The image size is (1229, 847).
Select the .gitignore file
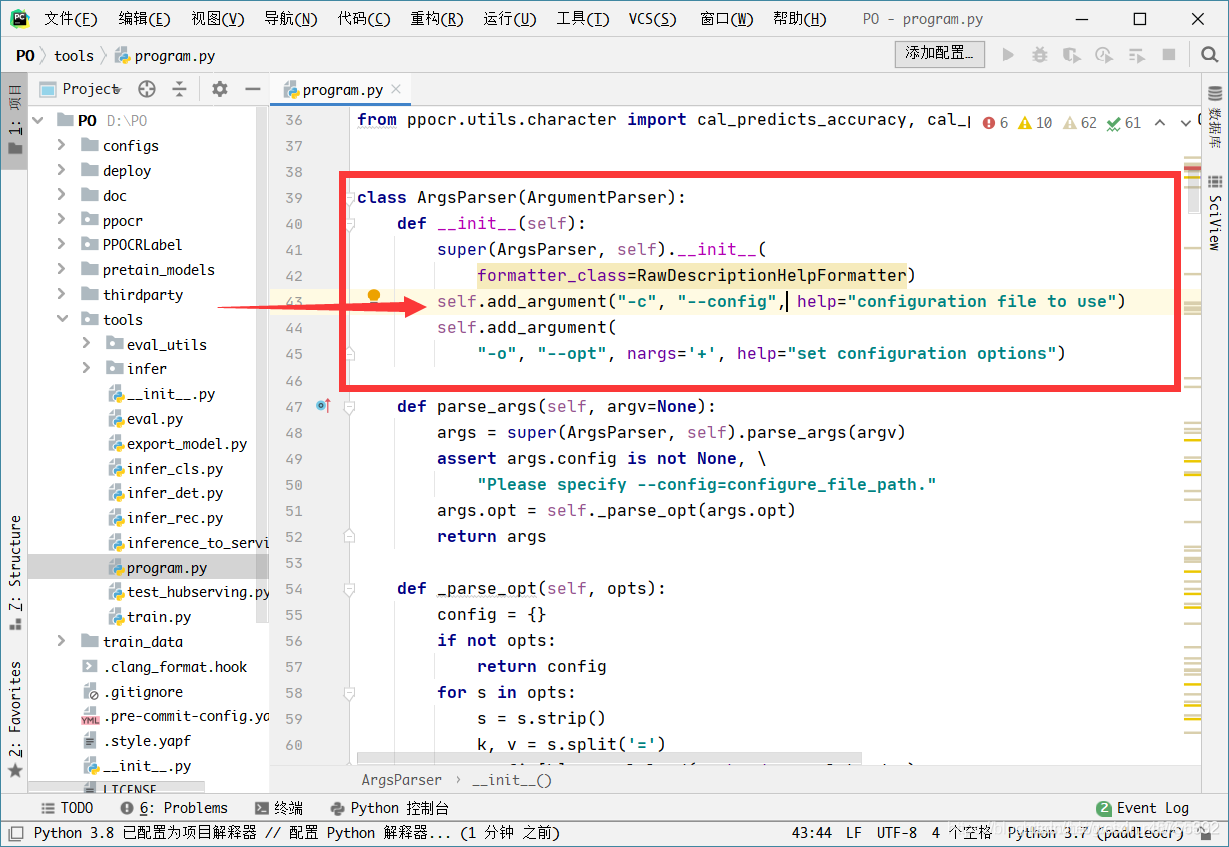tap(143, 691)
